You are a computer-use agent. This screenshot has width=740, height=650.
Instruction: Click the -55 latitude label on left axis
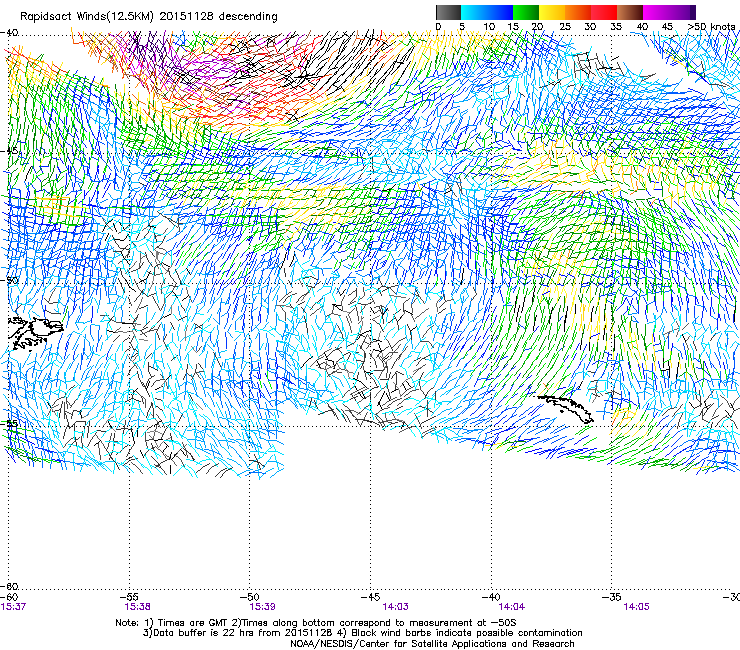click(x=10, y=423)
